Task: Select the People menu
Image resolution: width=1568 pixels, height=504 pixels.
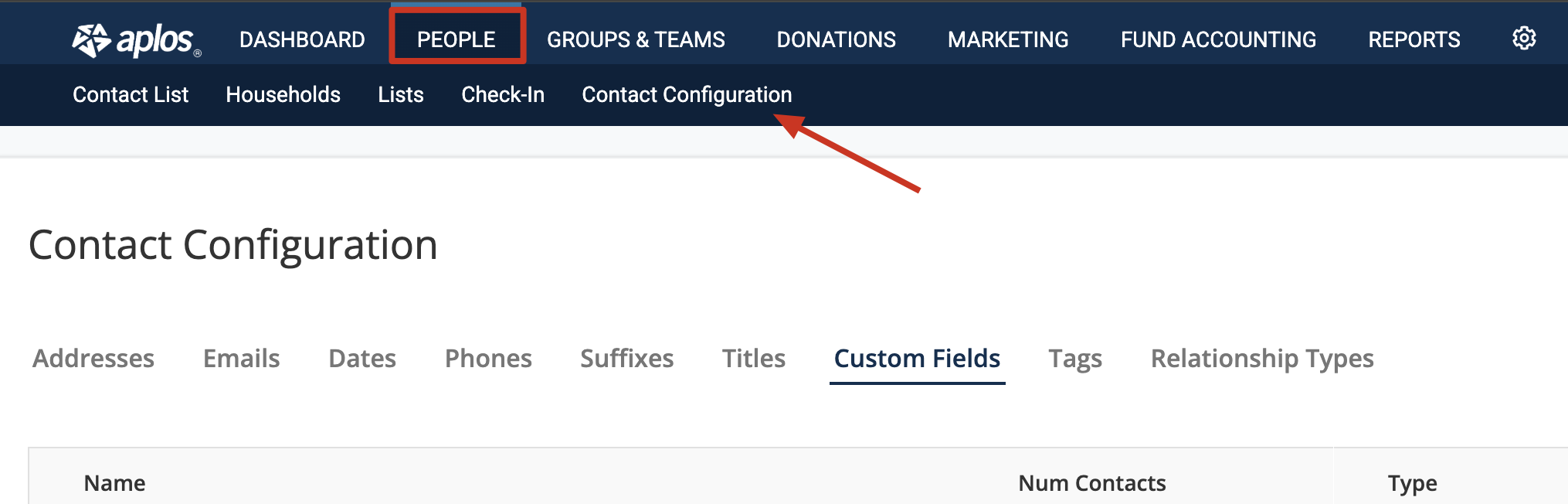Action: [x=456, y=39]
